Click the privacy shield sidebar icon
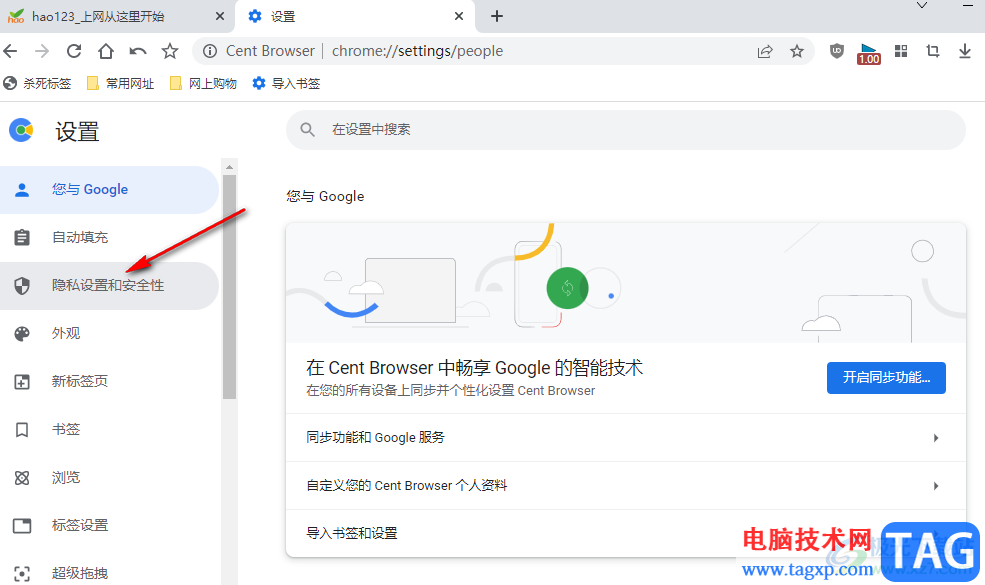985x585 pixels. coord(22,286)
